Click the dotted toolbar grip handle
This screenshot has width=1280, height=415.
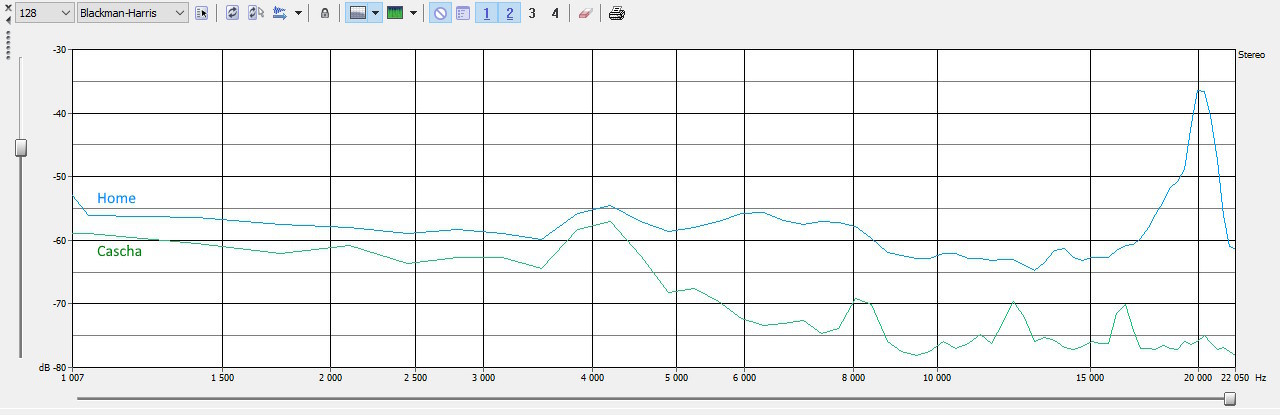(7, 44)
